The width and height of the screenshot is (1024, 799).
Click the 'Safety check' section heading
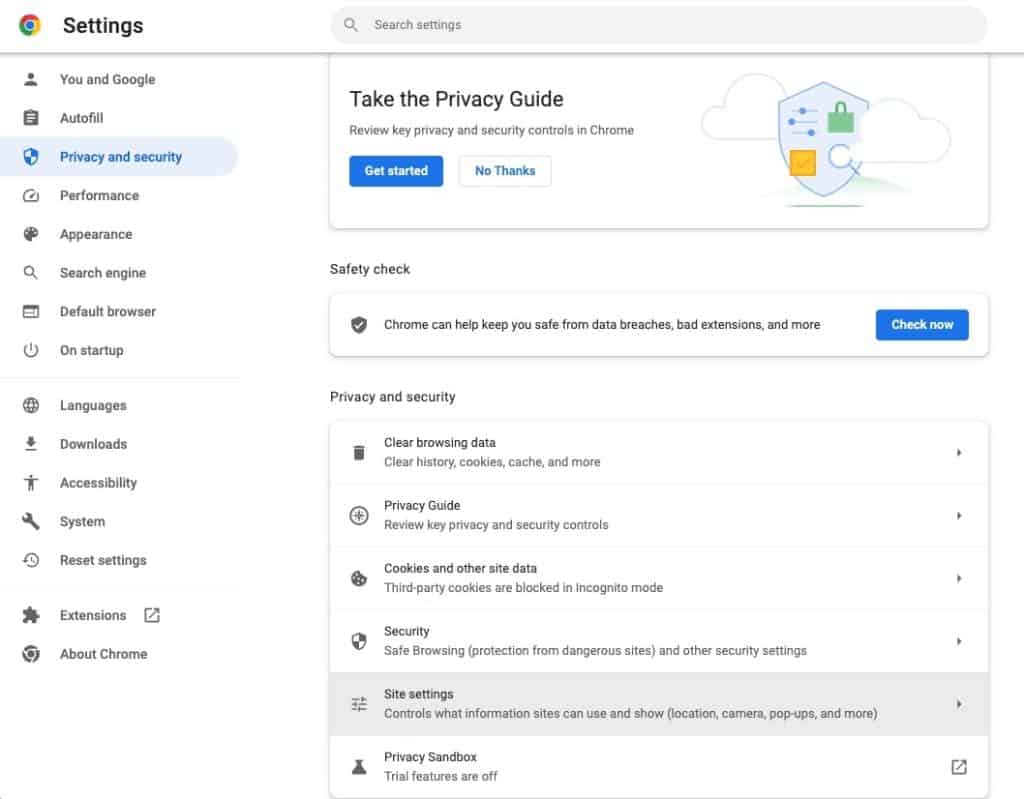pyautogui.click(x=370, y=269)
